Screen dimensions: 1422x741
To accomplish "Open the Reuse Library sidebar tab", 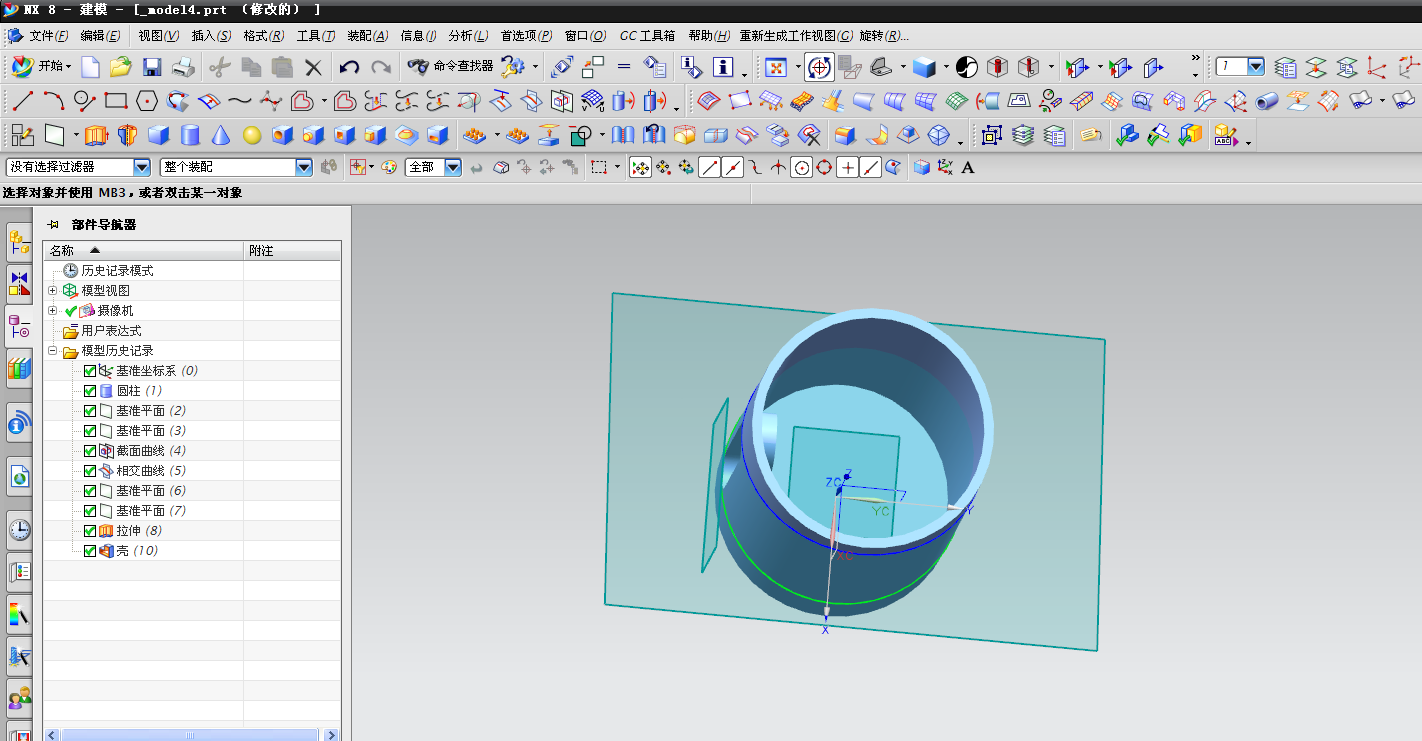I will pyautogui.click(x=19, y=369).
